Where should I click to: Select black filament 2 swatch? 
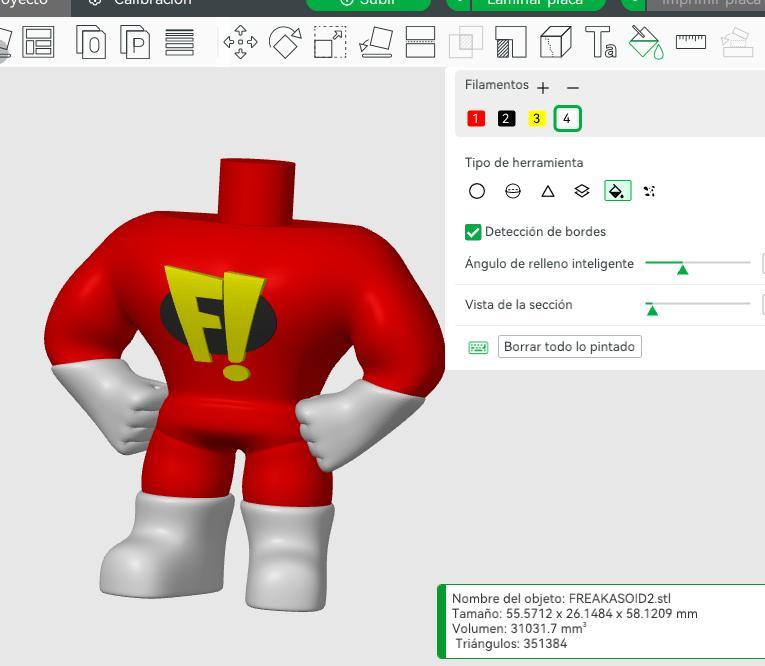pos(506,119)
